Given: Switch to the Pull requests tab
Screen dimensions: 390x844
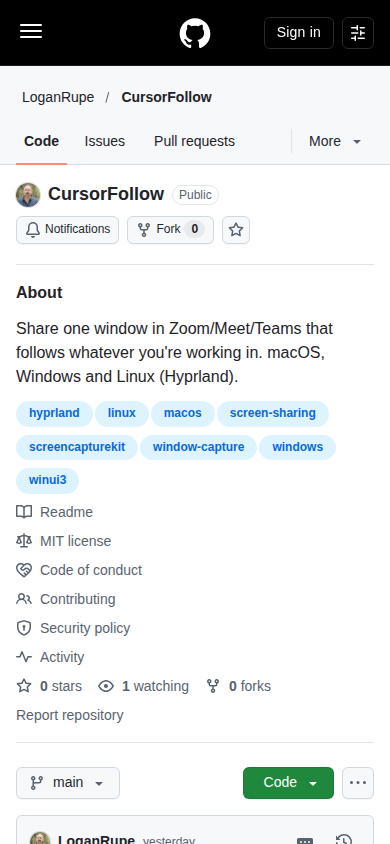Looking at the screenshot, I should click(194, 142).
